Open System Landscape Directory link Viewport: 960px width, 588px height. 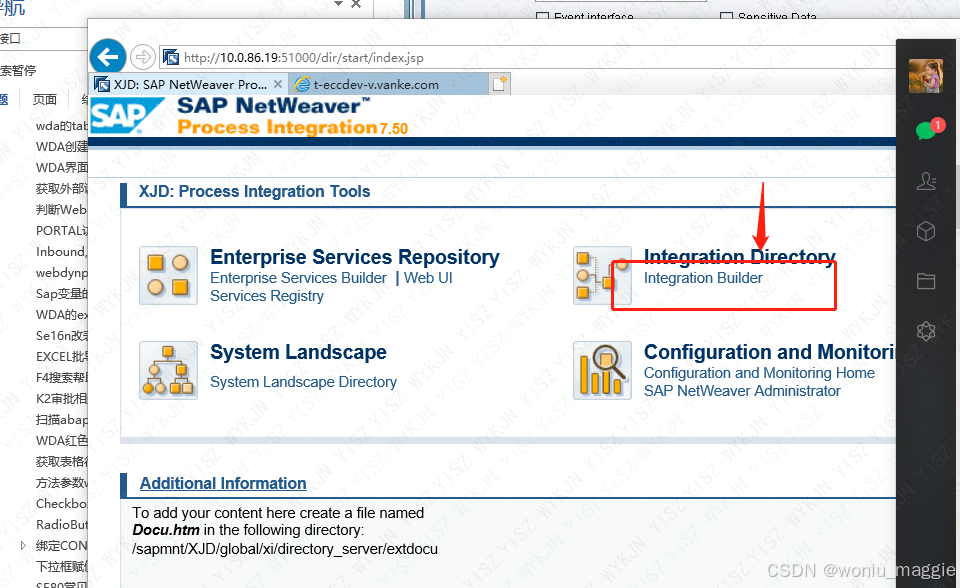303,382
